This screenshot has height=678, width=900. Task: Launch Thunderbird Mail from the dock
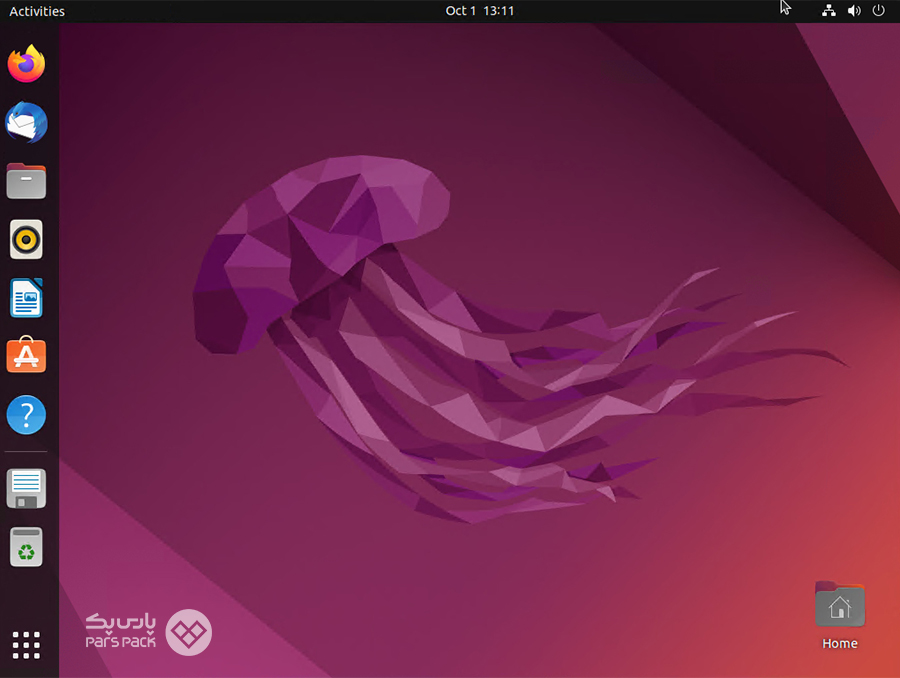pyautogui.click(x=26, y=122)
